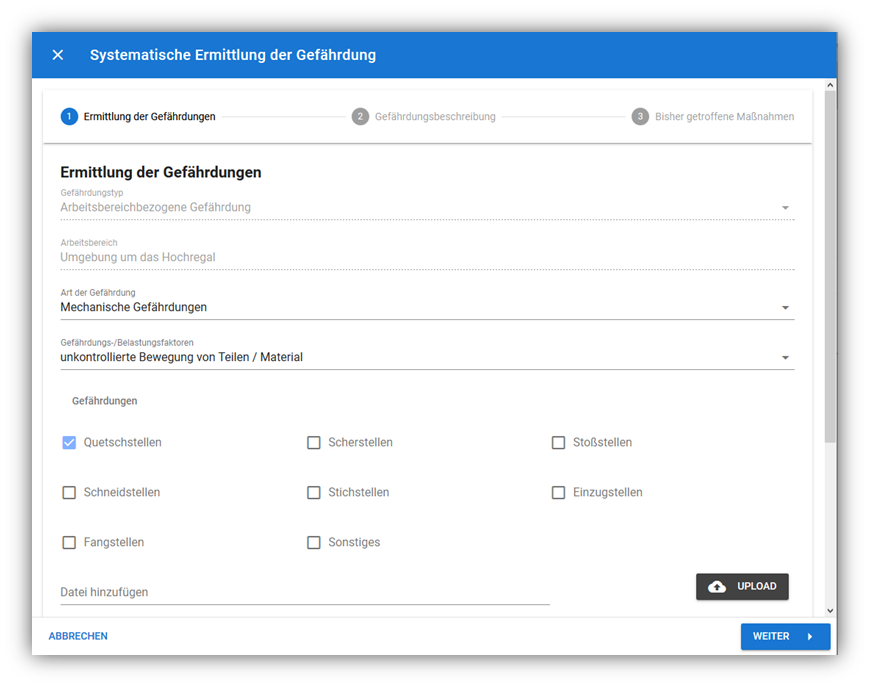The height and width of the screenshot is (687, 870).
Task: Click the dialog title Systematische Ermittlung der Gefährdung
Action: pyautogui.click(x=233, y=55)
